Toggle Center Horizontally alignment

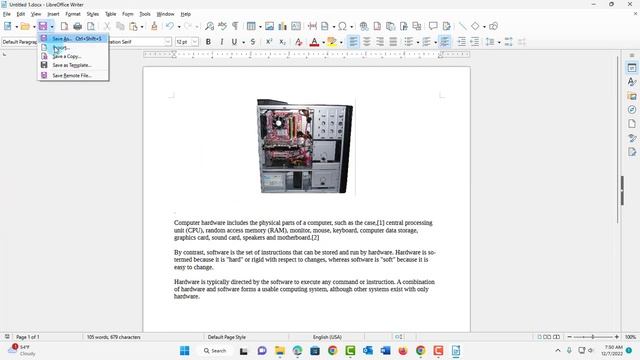point(367,42)
